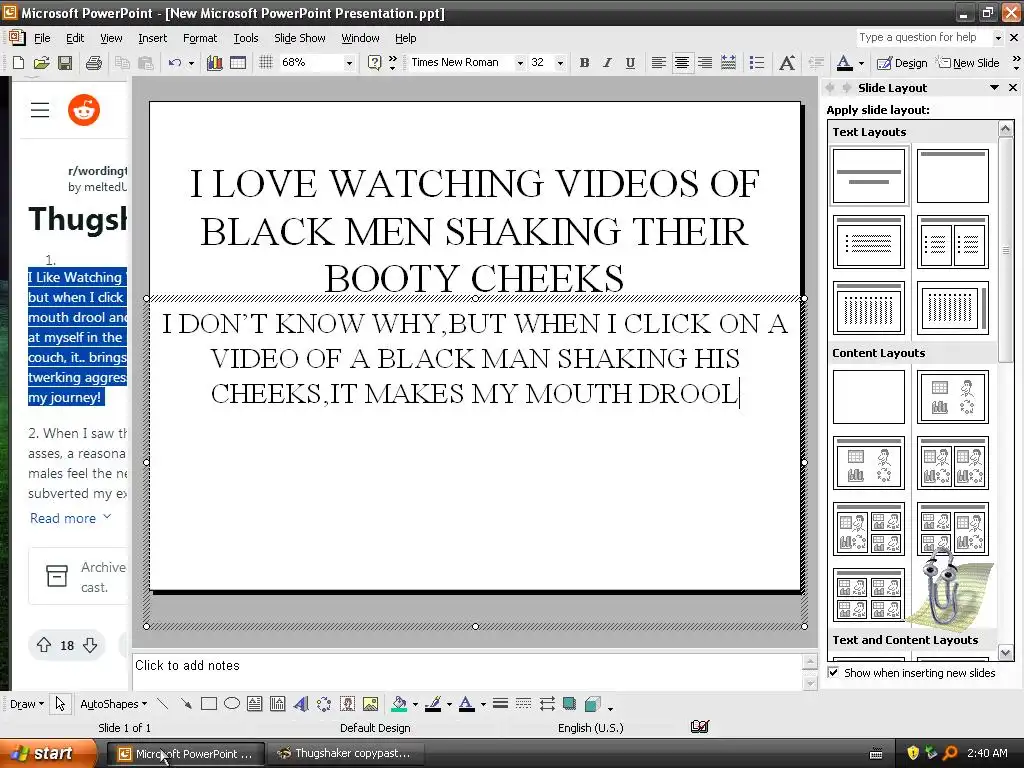The image size is (1024, 768).
Task: Click the Windows start button
Action: (48, 753)
